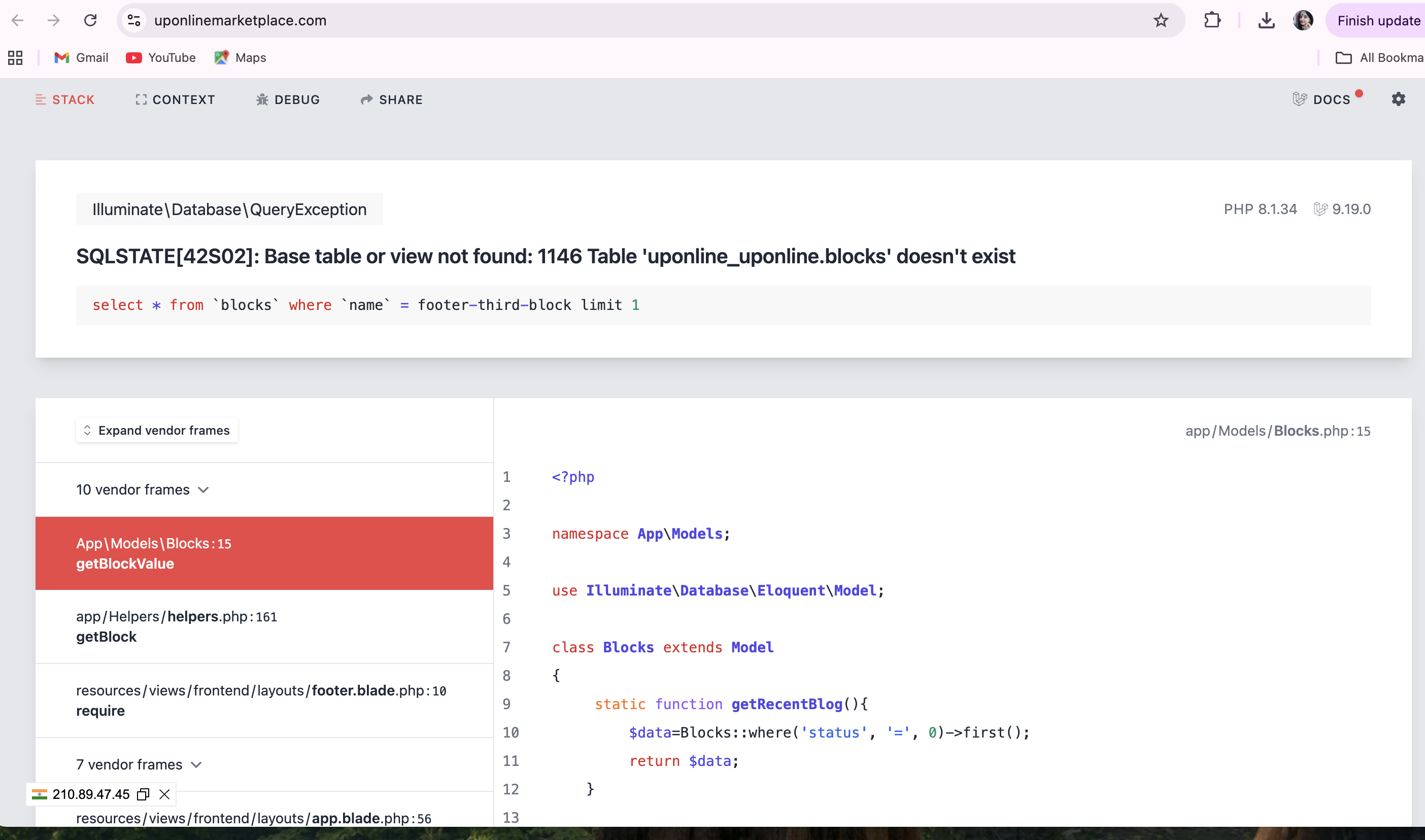Click the user profile avatar
1425x840 pixels.
coord(1303,20)
